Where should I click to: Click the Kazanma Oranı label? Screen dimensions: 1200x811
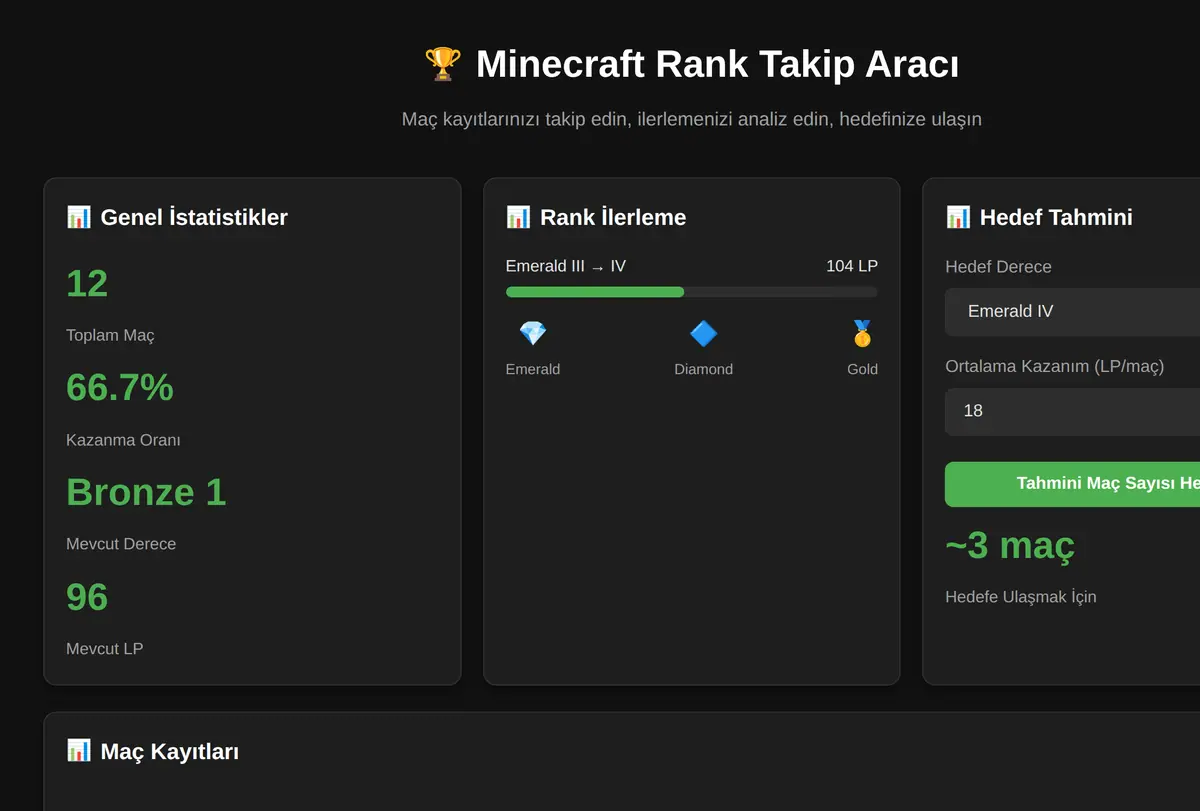[x=123, y=440]
